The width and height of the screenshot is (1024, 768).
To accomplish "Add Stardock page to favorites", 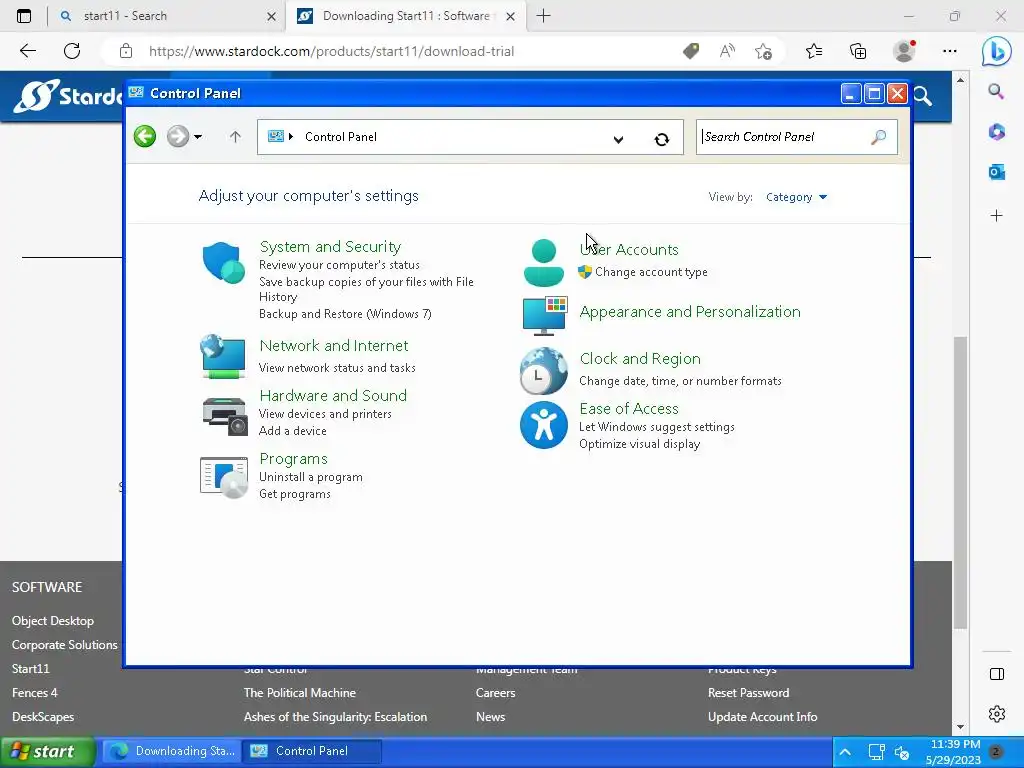I will pos(763,51).
